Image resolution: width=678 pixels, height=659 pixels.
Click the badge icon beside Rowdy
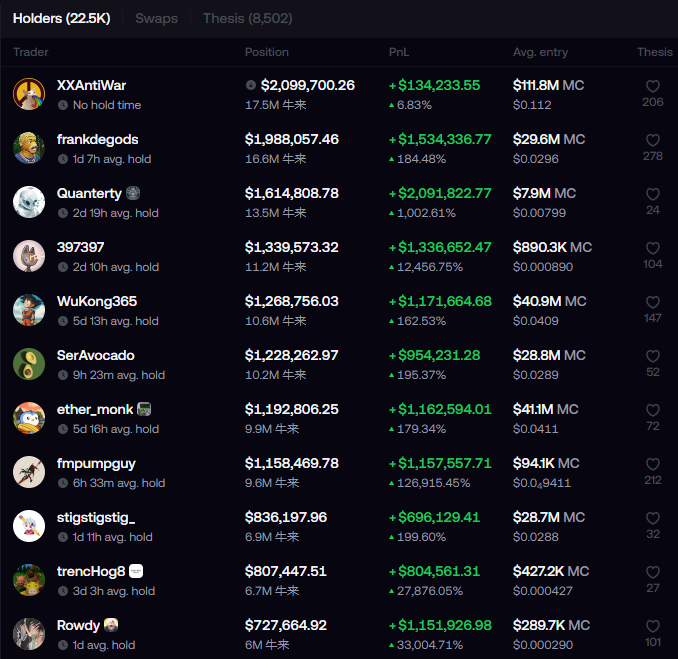(x=111, y=625)
